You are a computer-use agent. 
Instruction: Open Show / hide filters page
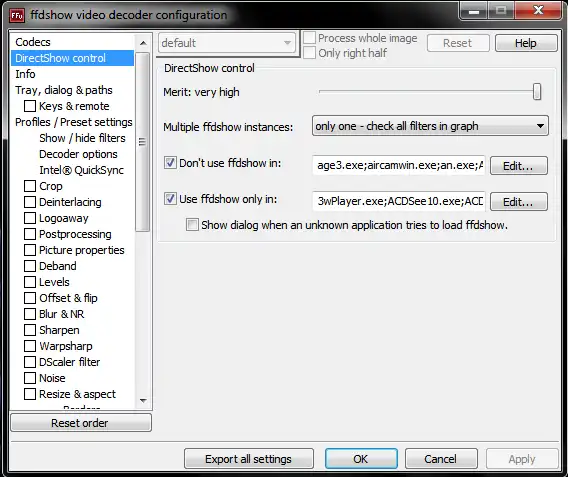click(x=82, y=138)
